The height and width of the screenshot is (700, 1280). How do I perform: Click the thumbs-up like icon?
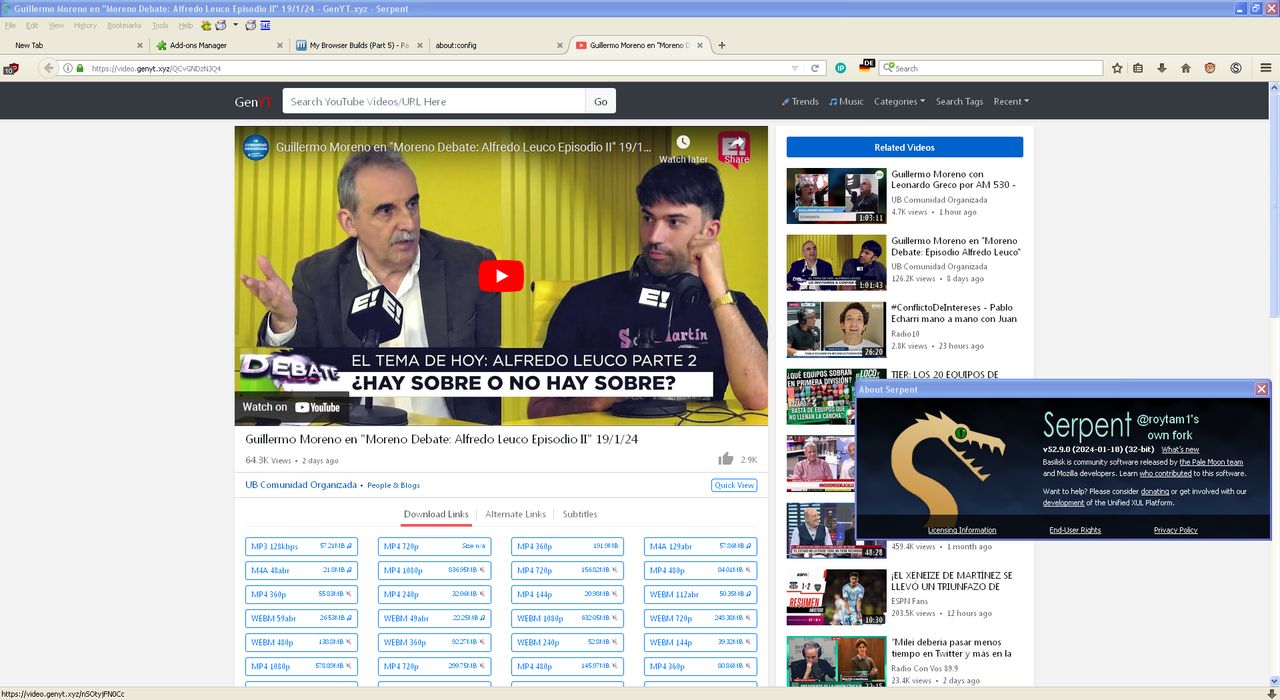pos(725,459)
